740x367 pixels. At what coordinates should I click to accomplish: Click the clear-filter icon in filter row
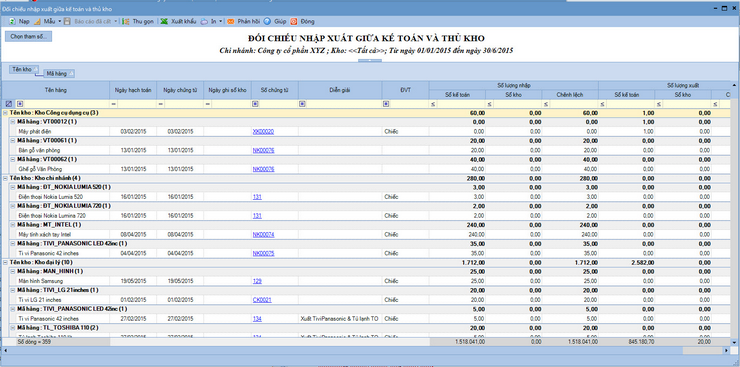click(x=8, y=104)
